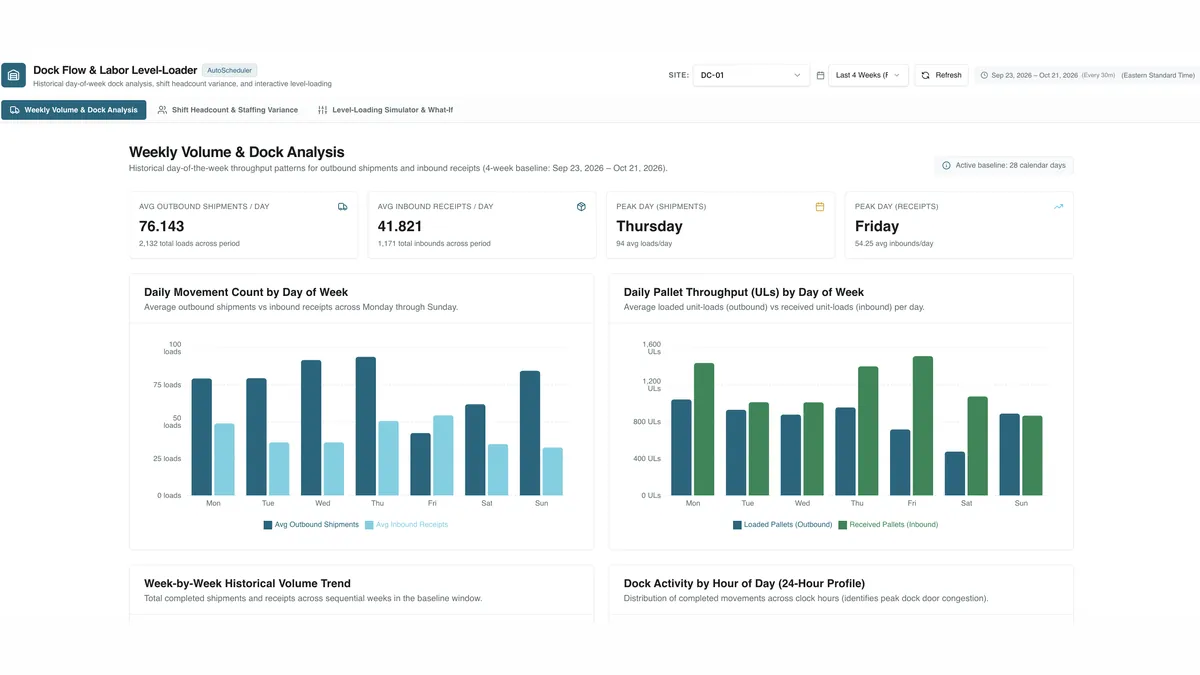Click truck icon in Avg Outbound Shipments card
This screenshot has height=675, width=1200.
343,207
